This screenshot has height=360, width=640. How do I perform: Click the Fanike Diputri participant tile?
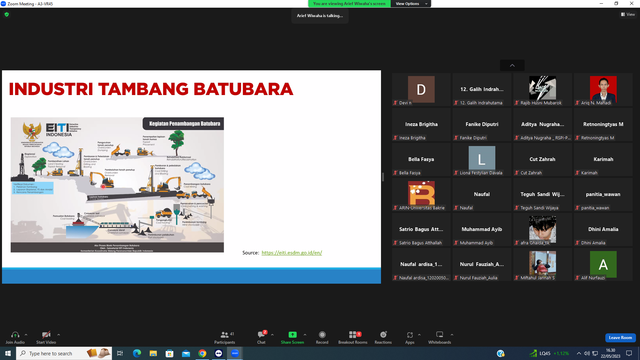tap(482, 124)
